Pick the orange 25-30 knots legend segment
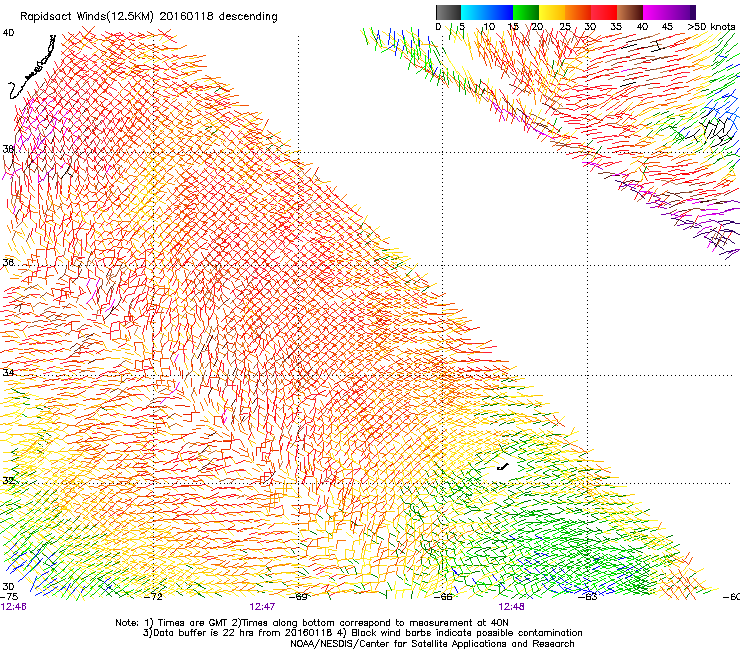This screenshot has width=740, height=650. [578, 12]
